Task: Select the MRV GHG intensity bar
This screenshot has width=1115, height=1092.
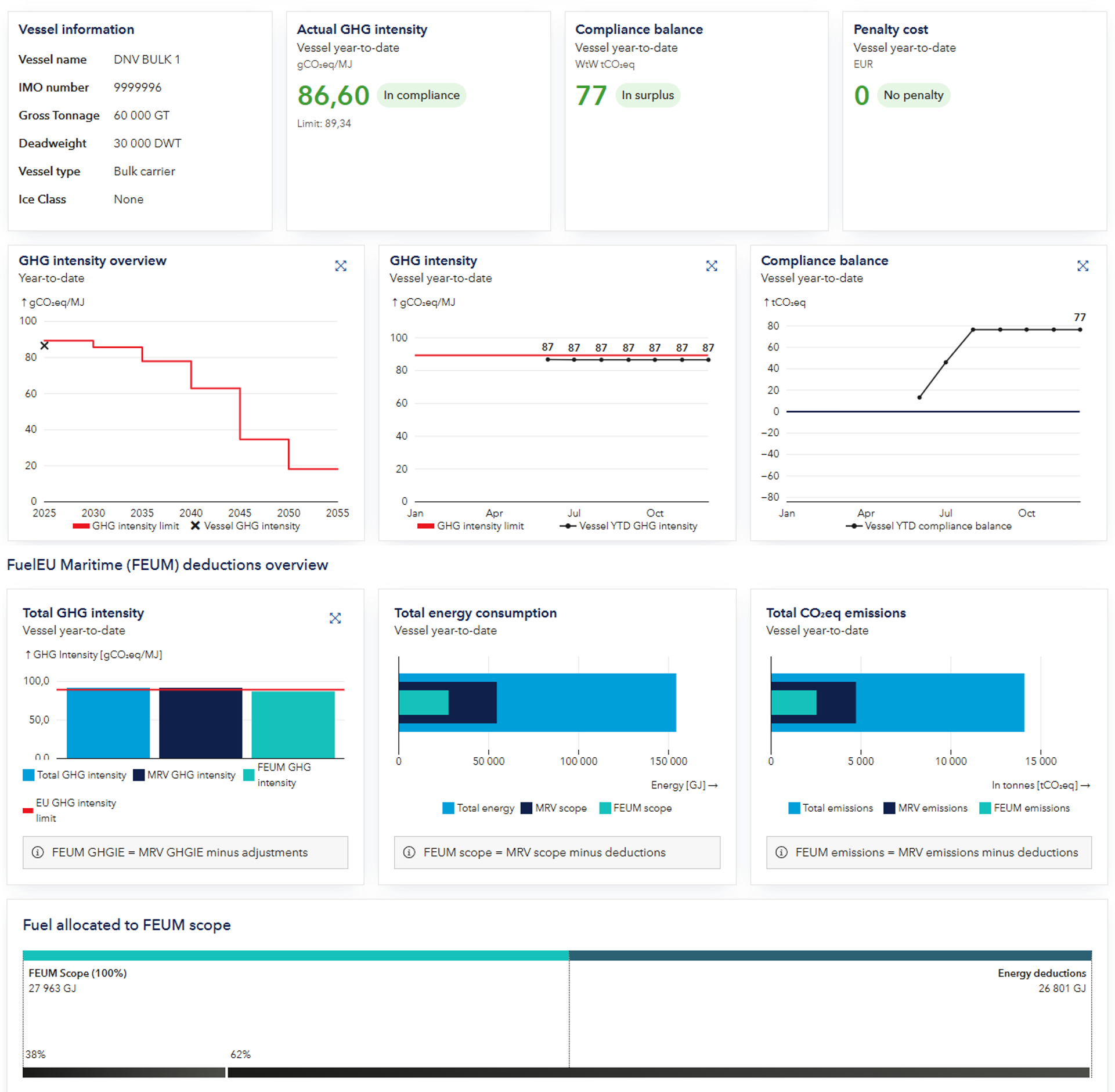Action: click(x=201, y=723)
